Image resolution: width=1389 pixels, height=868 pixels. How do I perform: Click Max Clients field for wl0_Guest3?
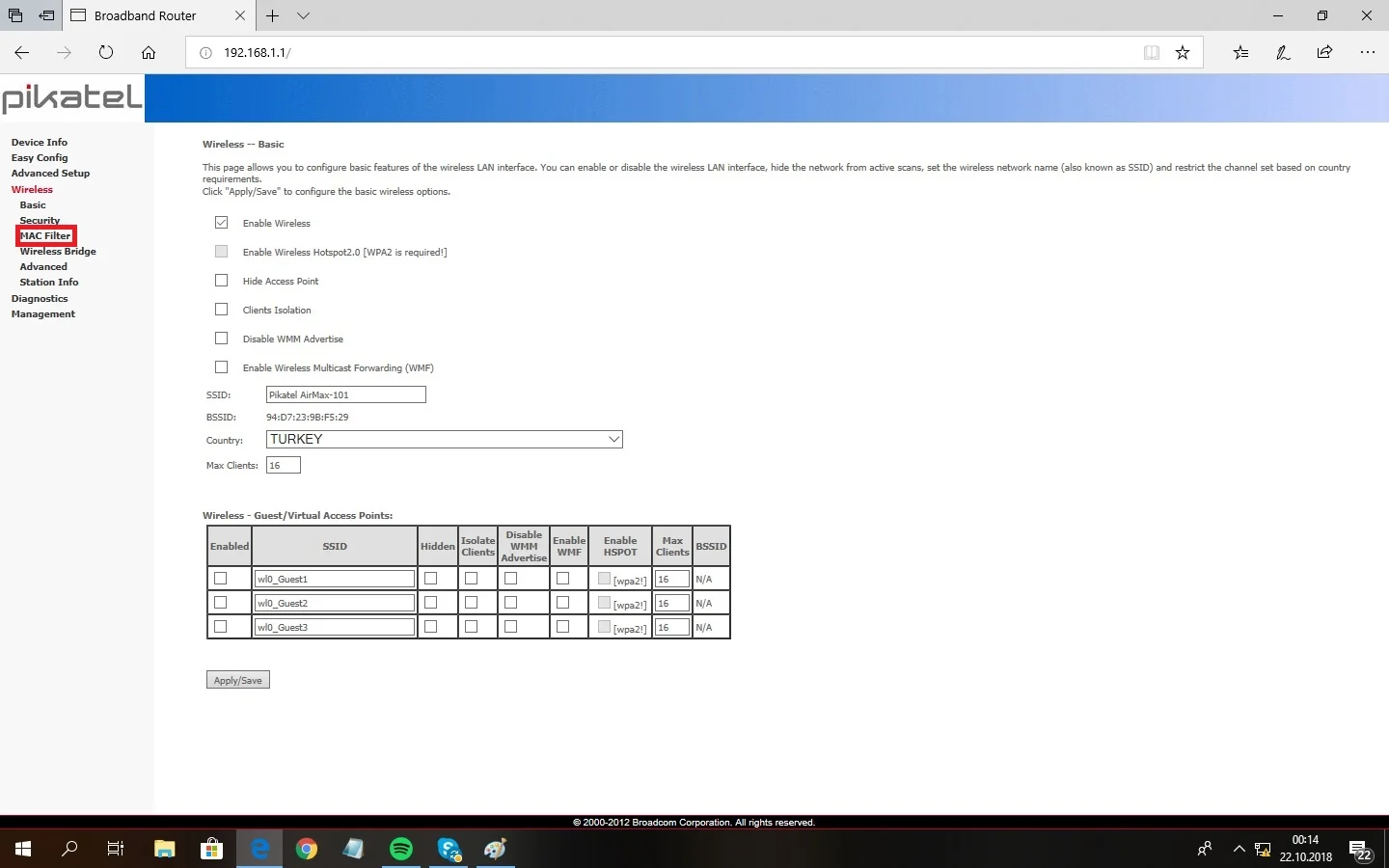tap(672, 627)
